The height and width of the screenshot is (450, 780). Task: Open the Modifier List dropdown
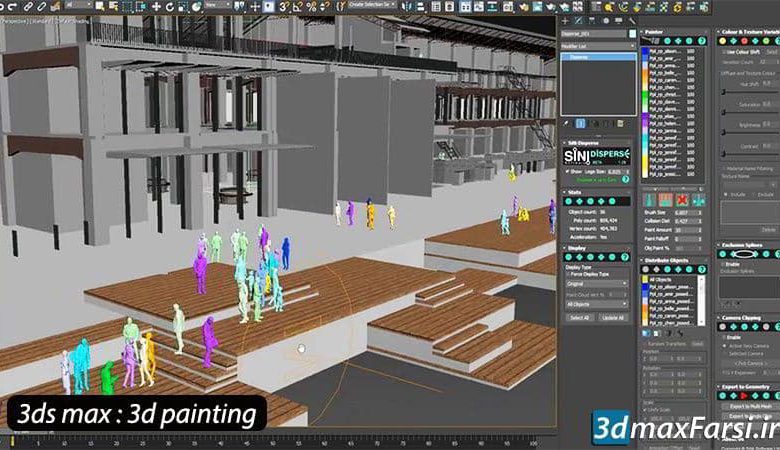[x=597, y=46]
